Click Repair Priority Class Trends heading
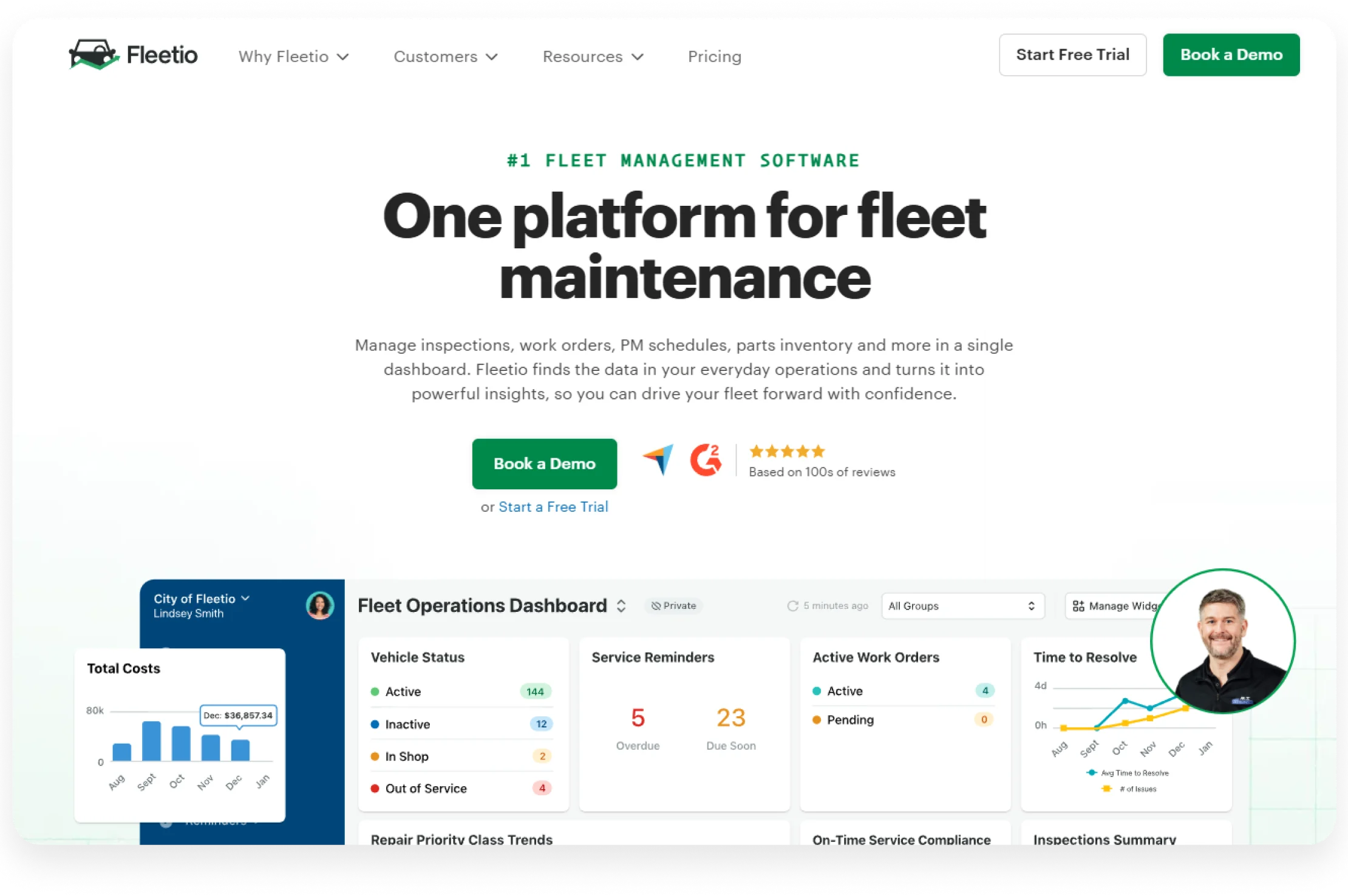The image size is (1348, 896). (461, 839)
